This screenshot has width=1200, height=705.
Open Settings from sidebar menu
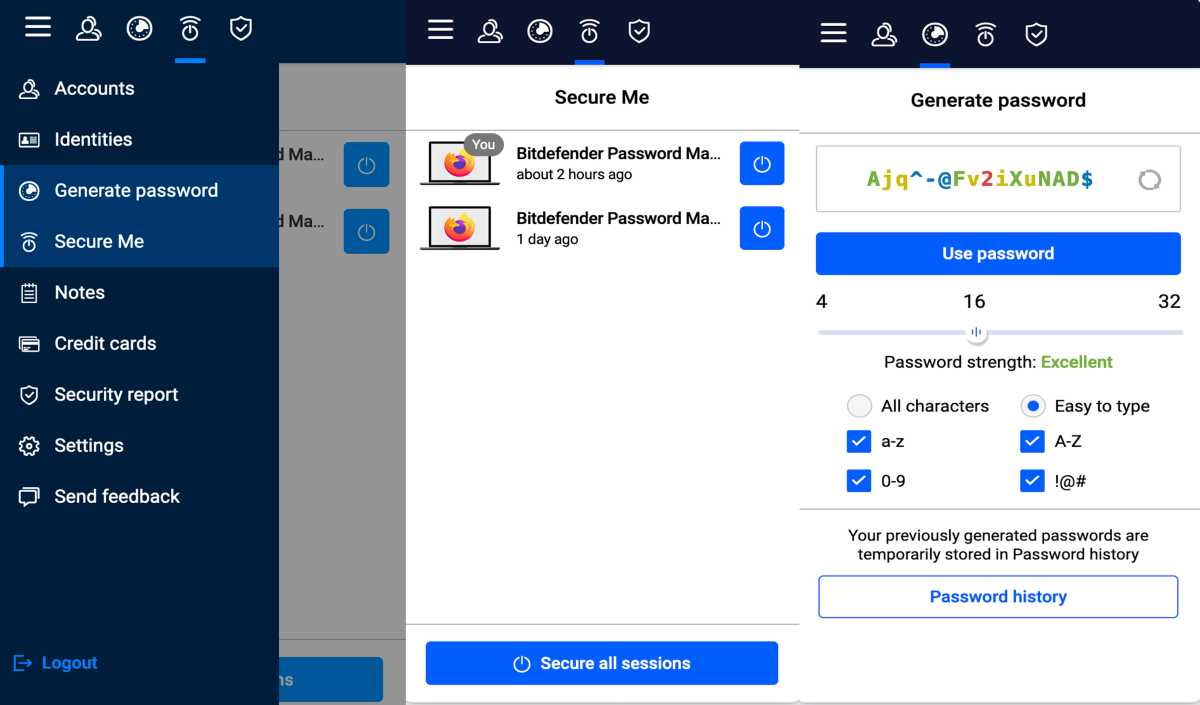(139, 445)
